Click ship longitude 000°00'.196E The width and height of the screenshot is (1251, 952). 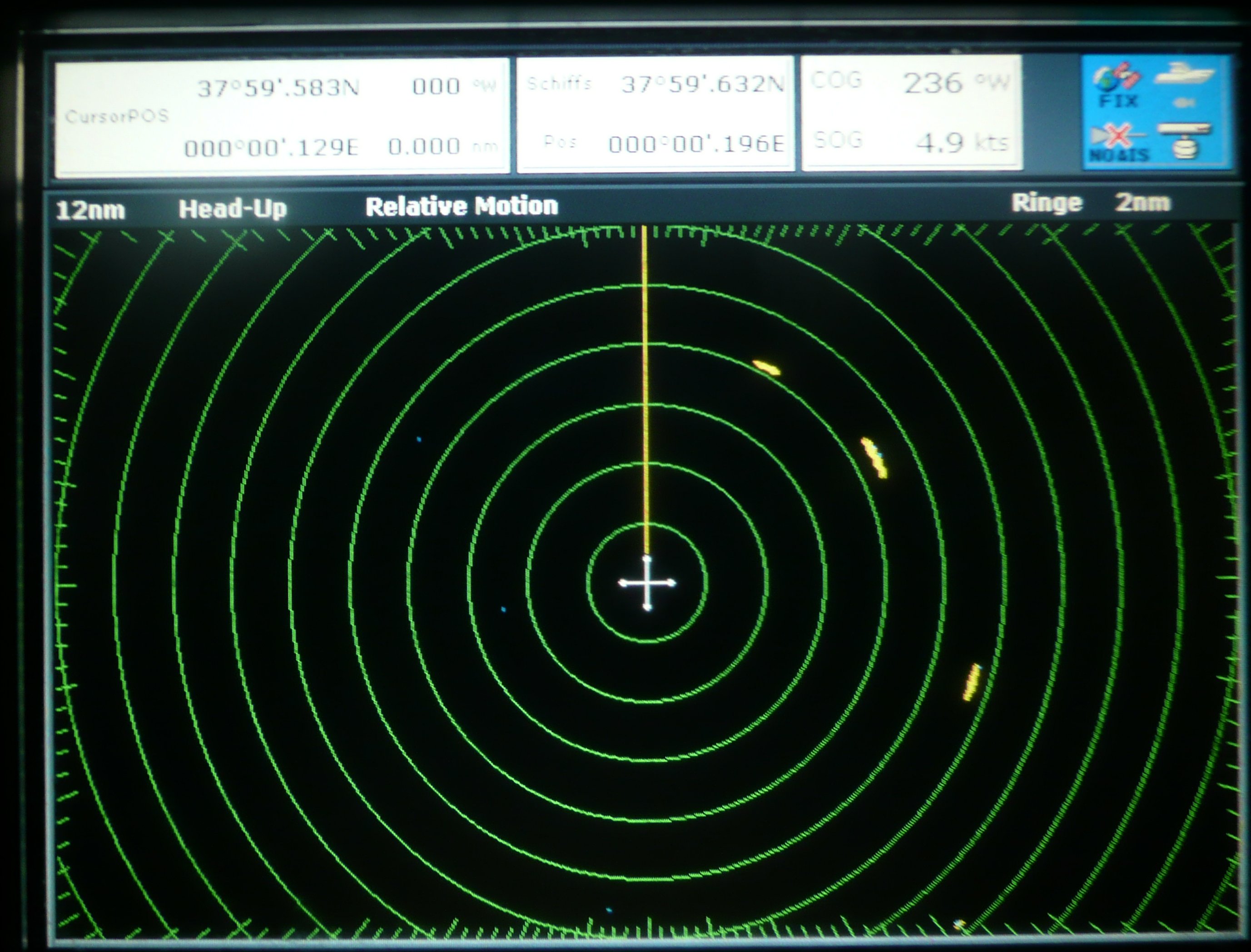pyautogui.click(x=696, y=144)
